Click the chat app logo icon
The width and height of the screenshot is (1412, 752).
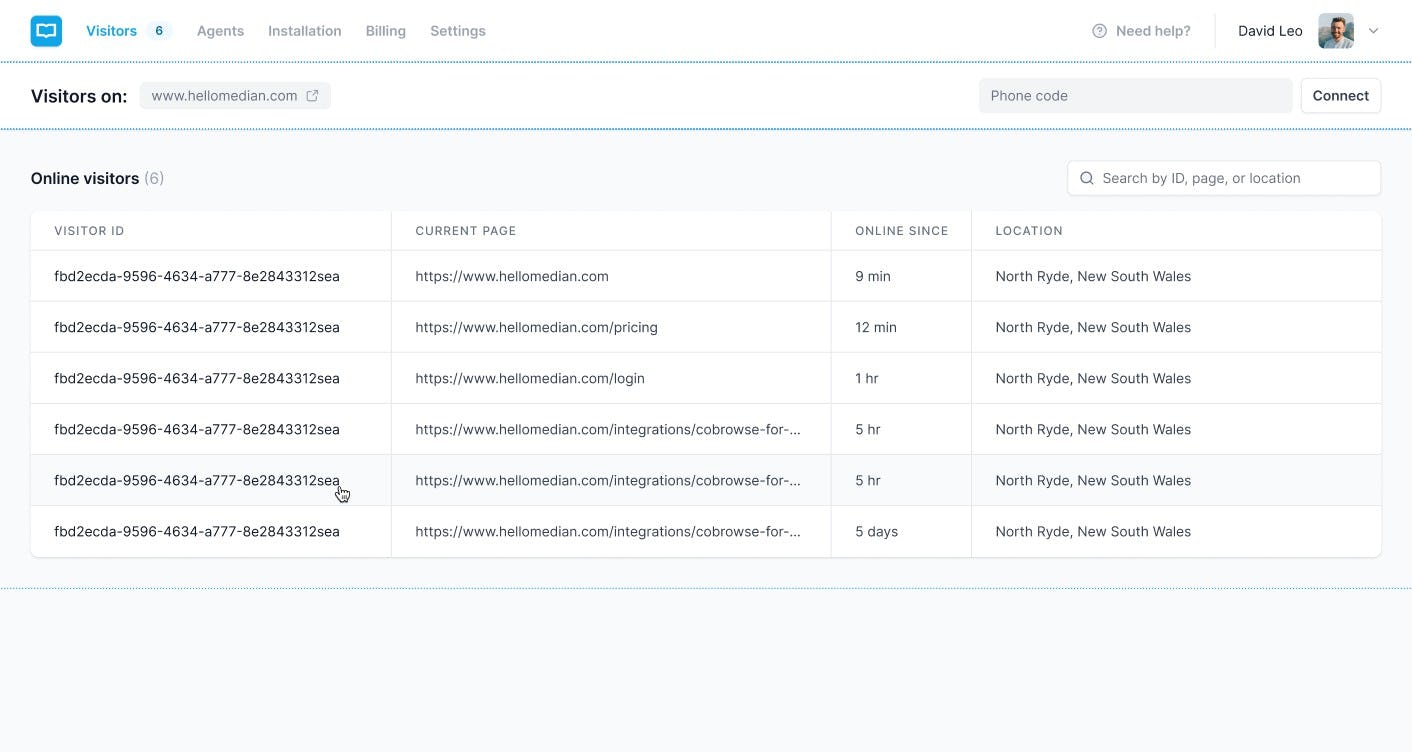(45, 30)
